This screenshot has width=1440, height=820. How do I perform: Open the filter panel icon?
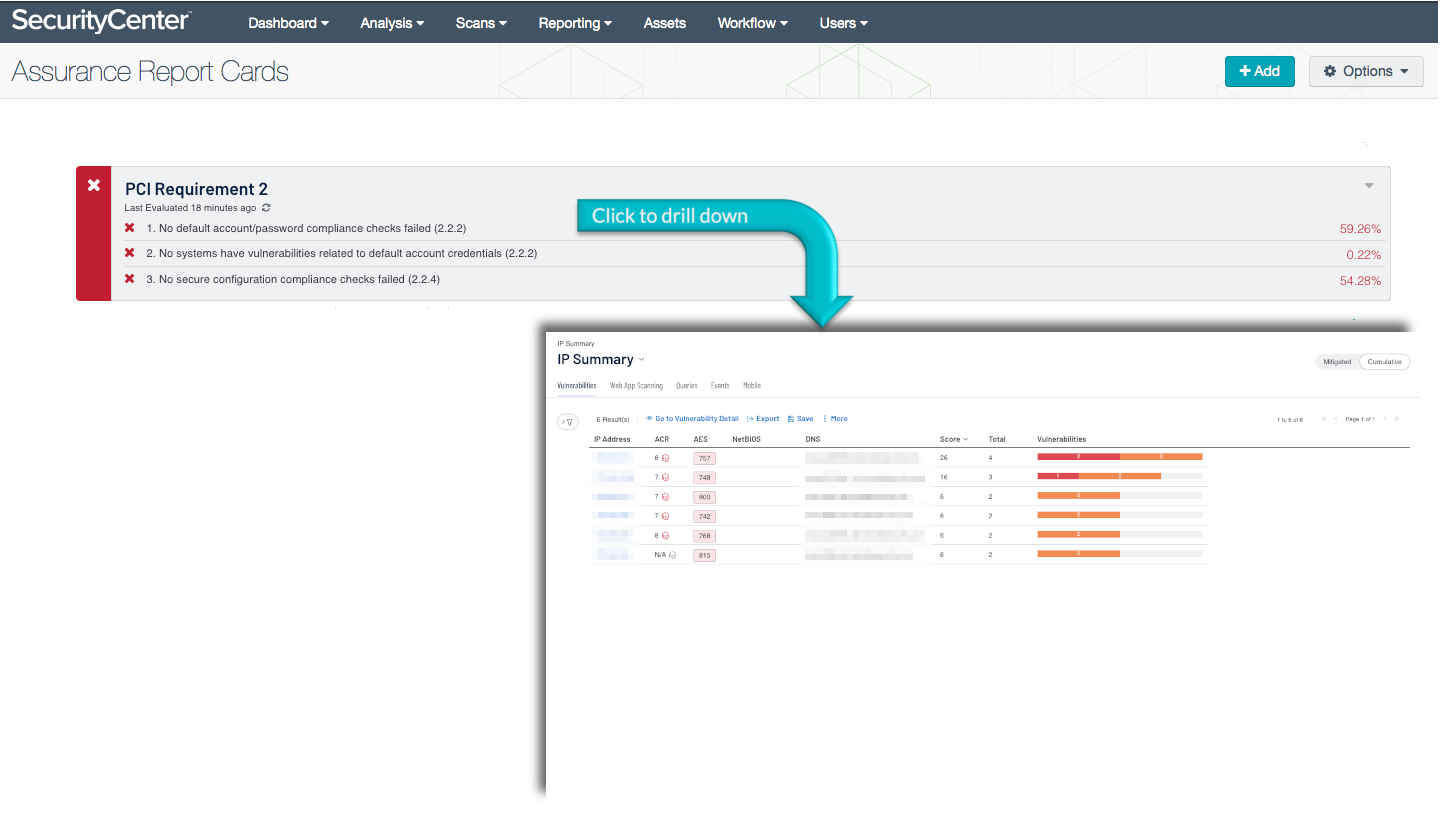pyautogui.click(x=567, y=422)
